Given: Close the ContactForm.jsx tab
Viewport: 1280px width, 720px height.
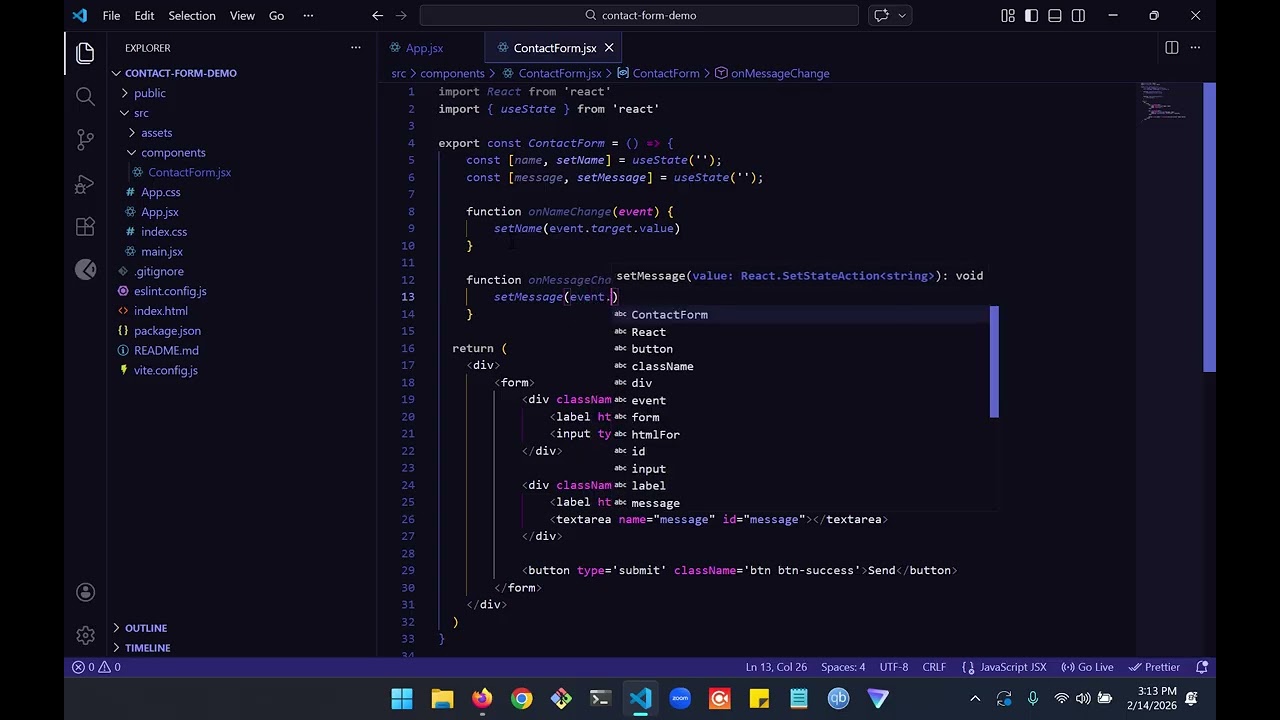Looking at the screenshot, I should click(x=609, y=48).
